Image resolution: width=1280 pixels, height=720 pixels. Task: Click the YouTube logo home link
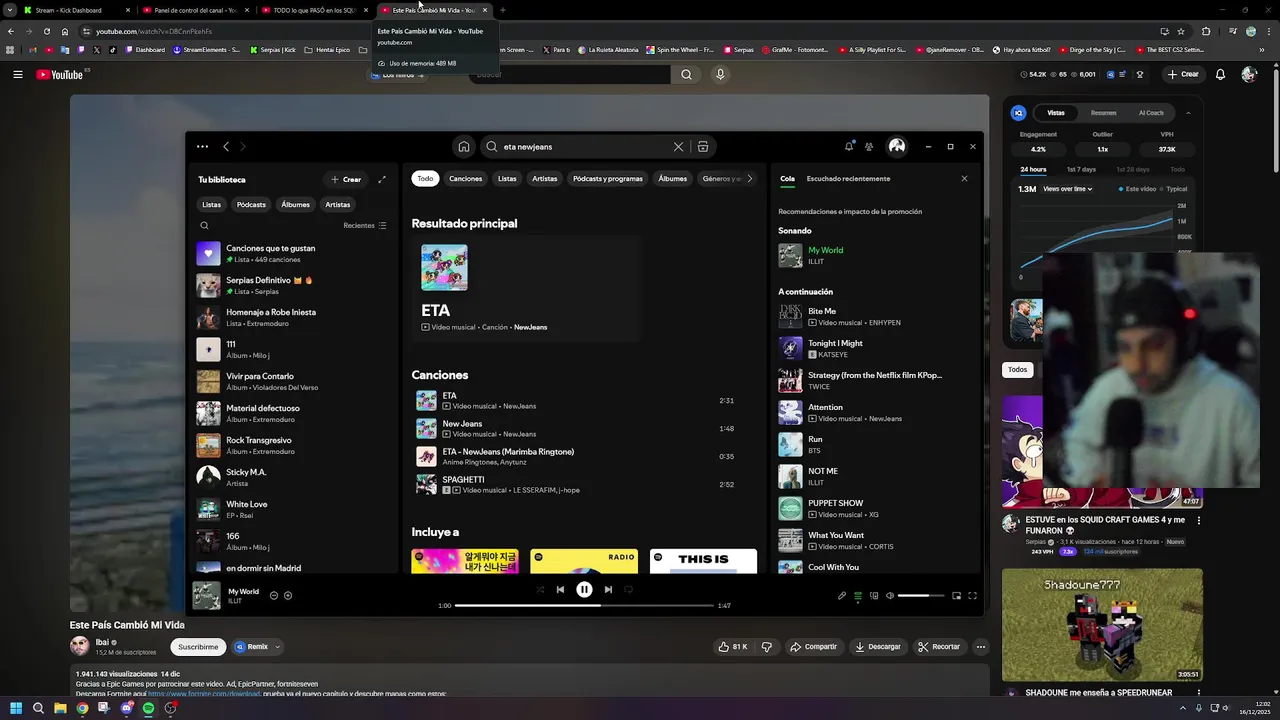[60, 74]
